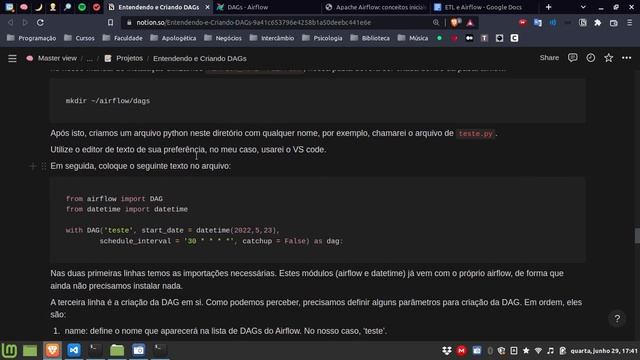Viewport: 640px width, 360px height.
Task: Open Negócios bookmarks folder
Action: pyautogui.click(x=223, y=38)
